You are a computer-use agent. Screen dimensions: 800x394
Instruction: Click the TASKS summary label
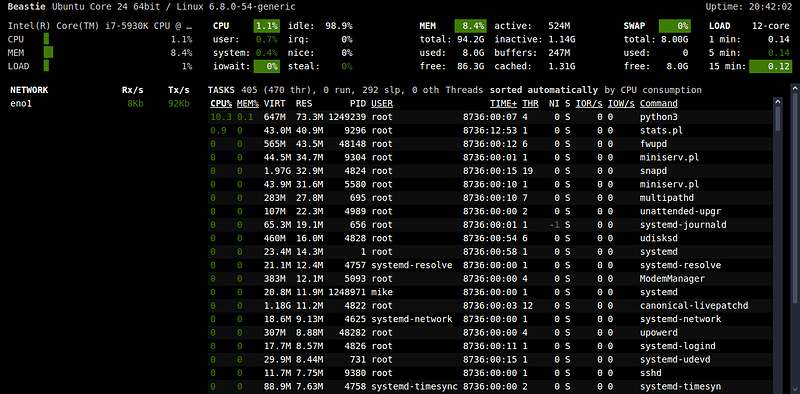click(221, 90)
